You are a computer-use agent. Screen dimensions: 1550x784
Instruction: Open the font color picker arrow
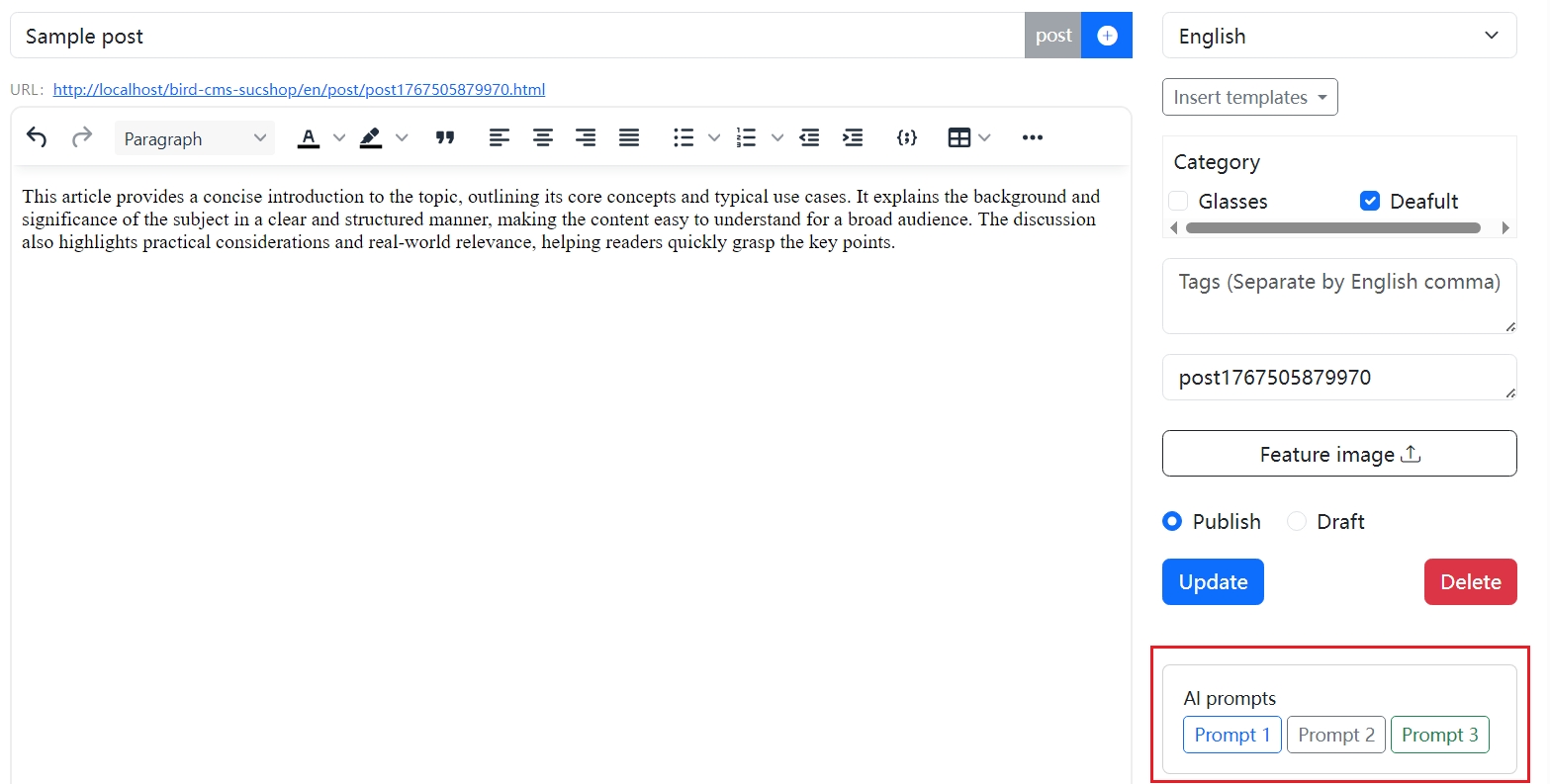(x=339, y=137)
